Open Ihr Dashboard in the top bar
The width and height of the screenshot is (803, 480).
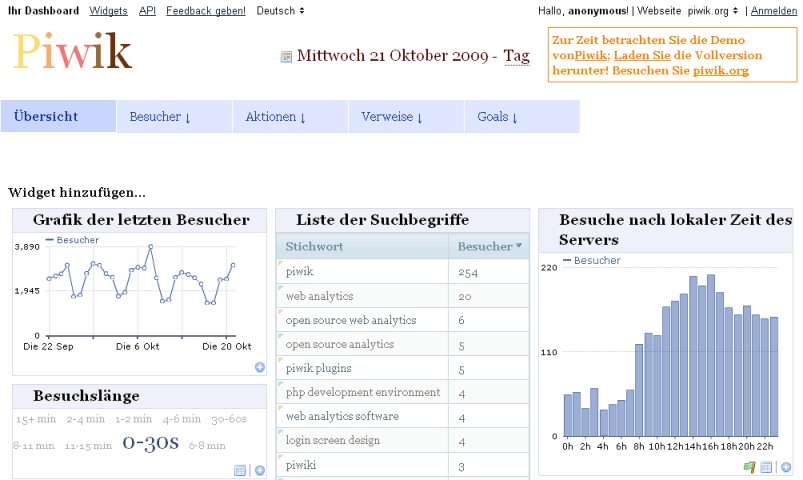point(44,10)
